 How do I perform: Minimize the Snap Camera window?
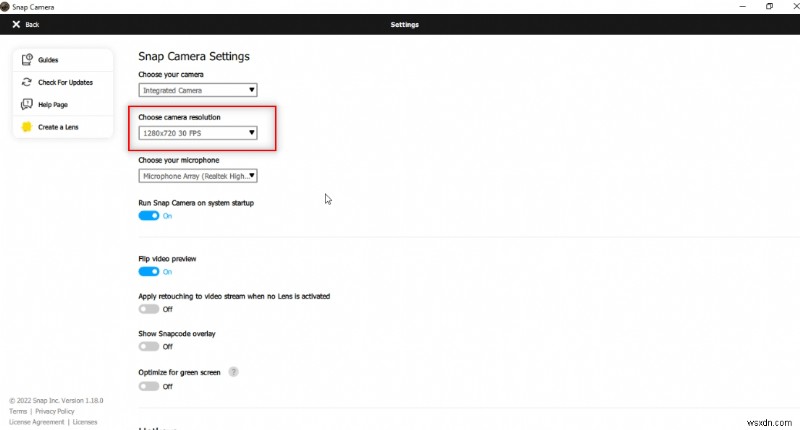pyautogui.click(x=742, y=7)
